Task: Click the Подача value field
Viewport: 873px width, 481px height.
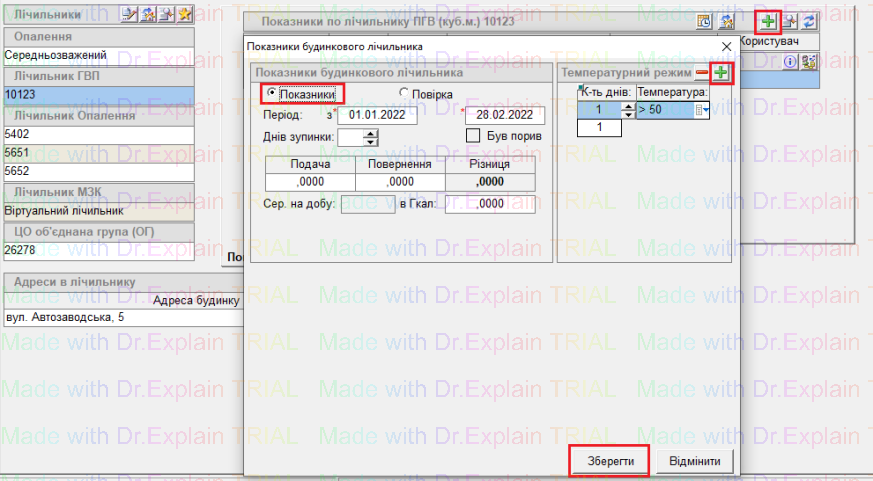Action: coord(310,182)
